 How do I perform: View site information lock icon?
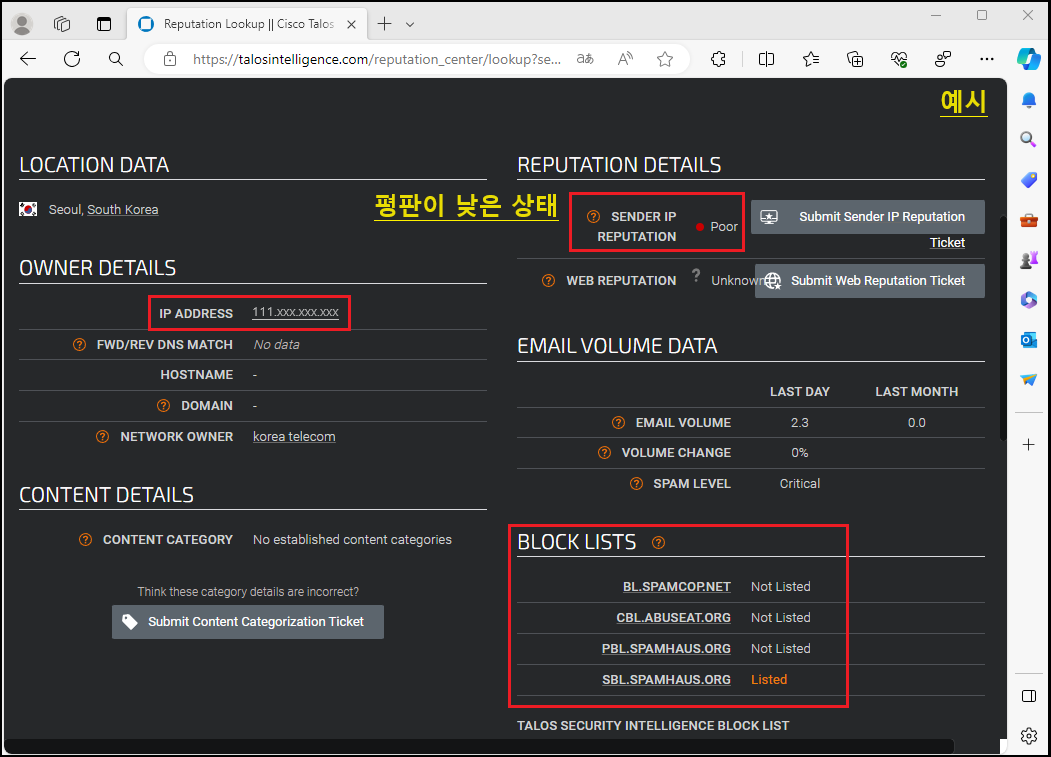(x=170, y=59)
